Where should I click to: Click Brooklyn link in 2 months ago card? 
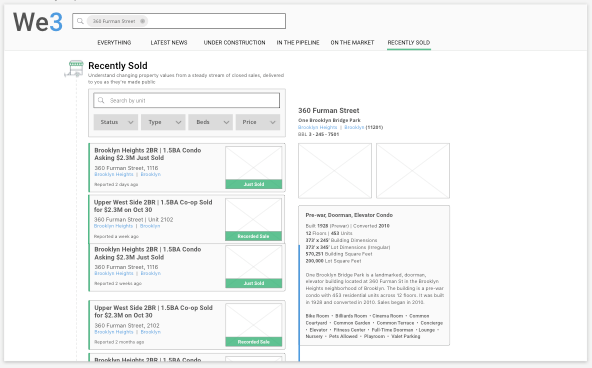tap(151, 332)
